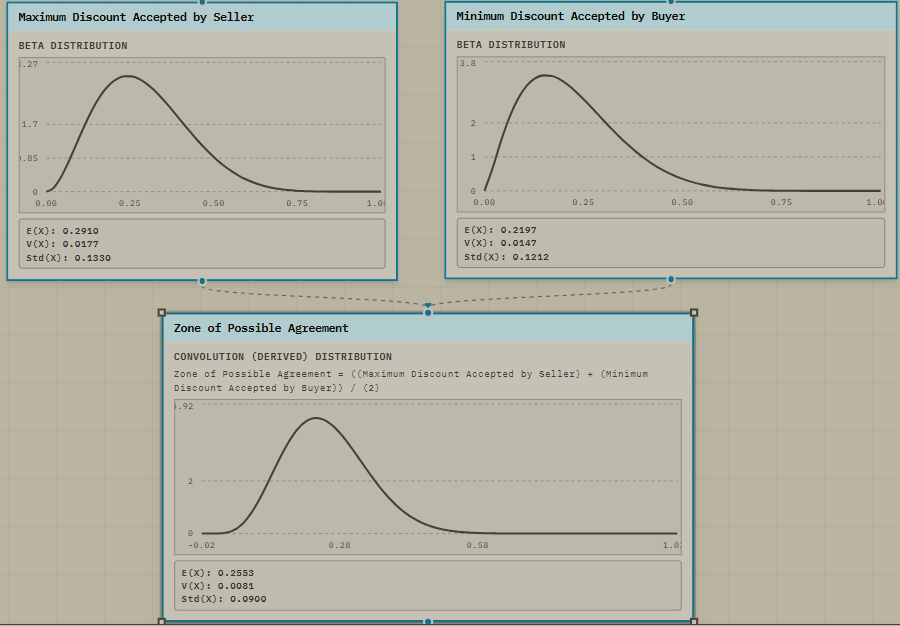The width and height of the screenshot is (900, 626).
Task: Click the Seller node's bottom connector port
Action: pyautogui.click(x=202, y=281)
